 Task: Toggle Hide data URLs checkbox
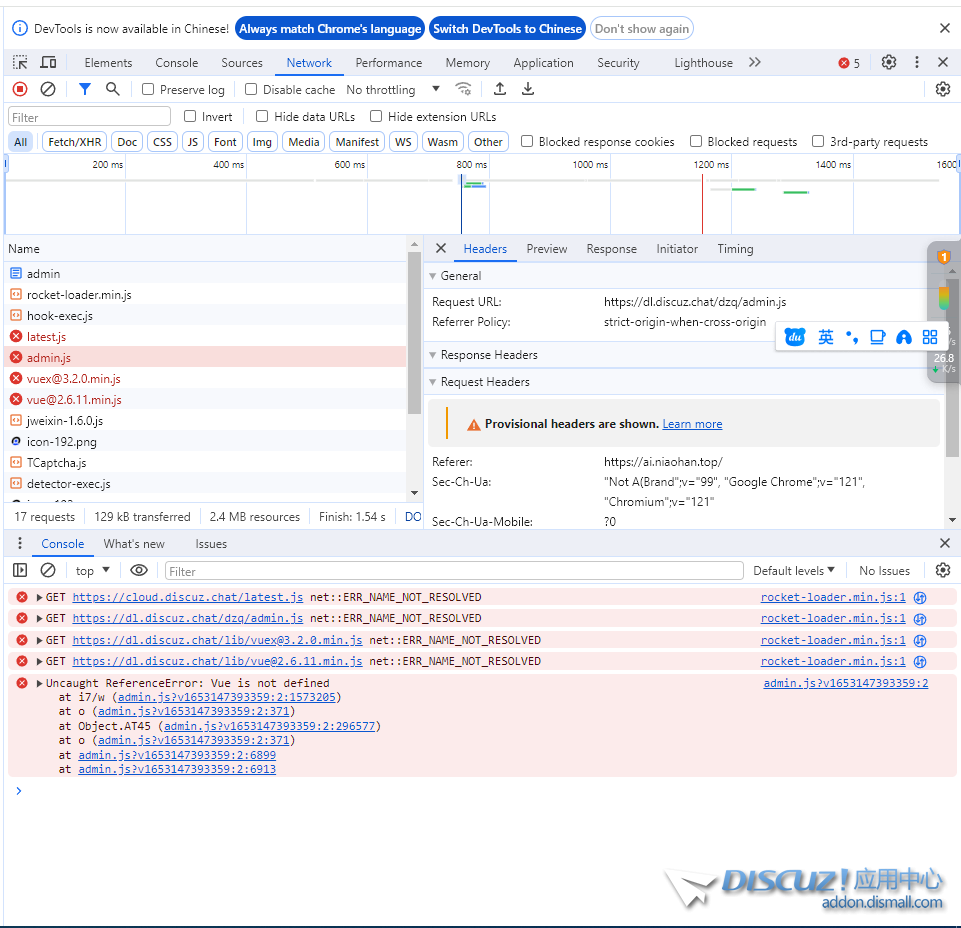point(262,116)
